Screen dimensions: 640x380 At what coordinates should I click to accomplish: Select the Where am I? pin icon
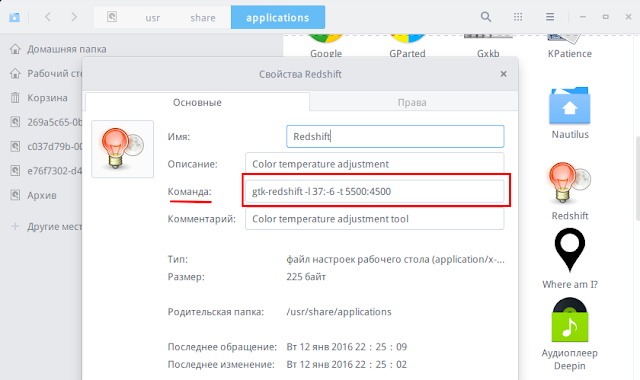[x=570, y=250]
